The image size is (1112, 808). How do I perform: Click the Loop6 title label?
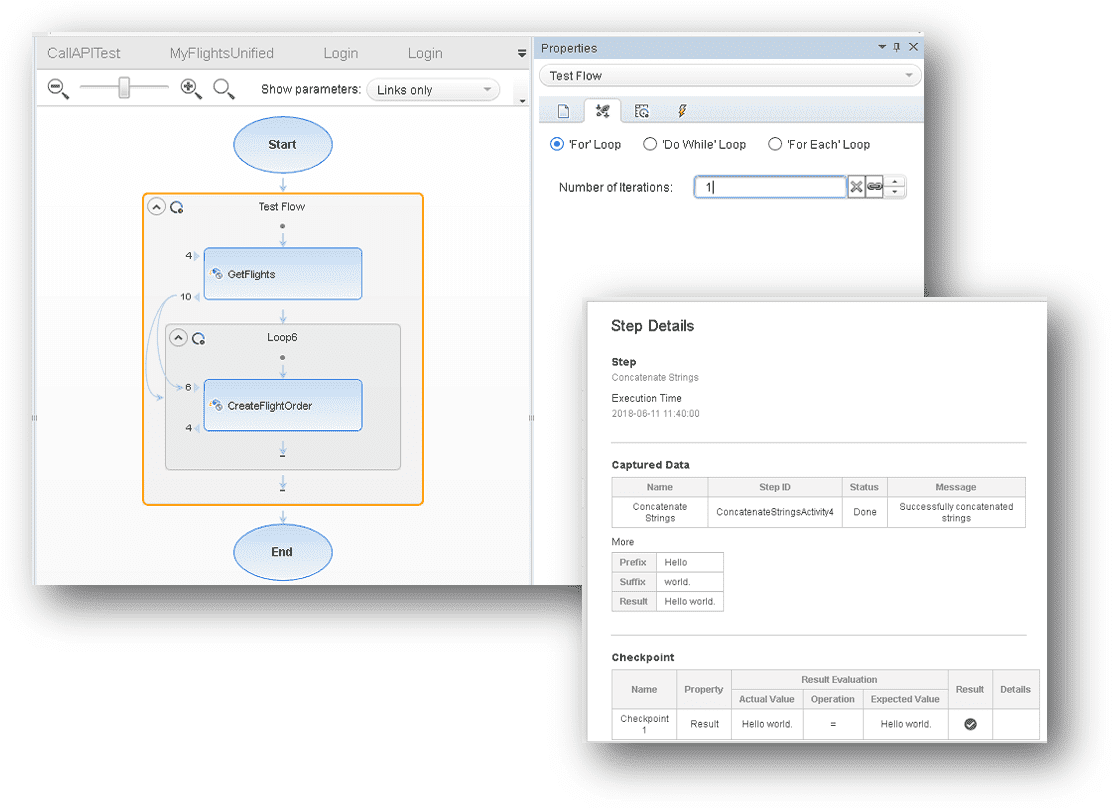(x=282, y=337)
